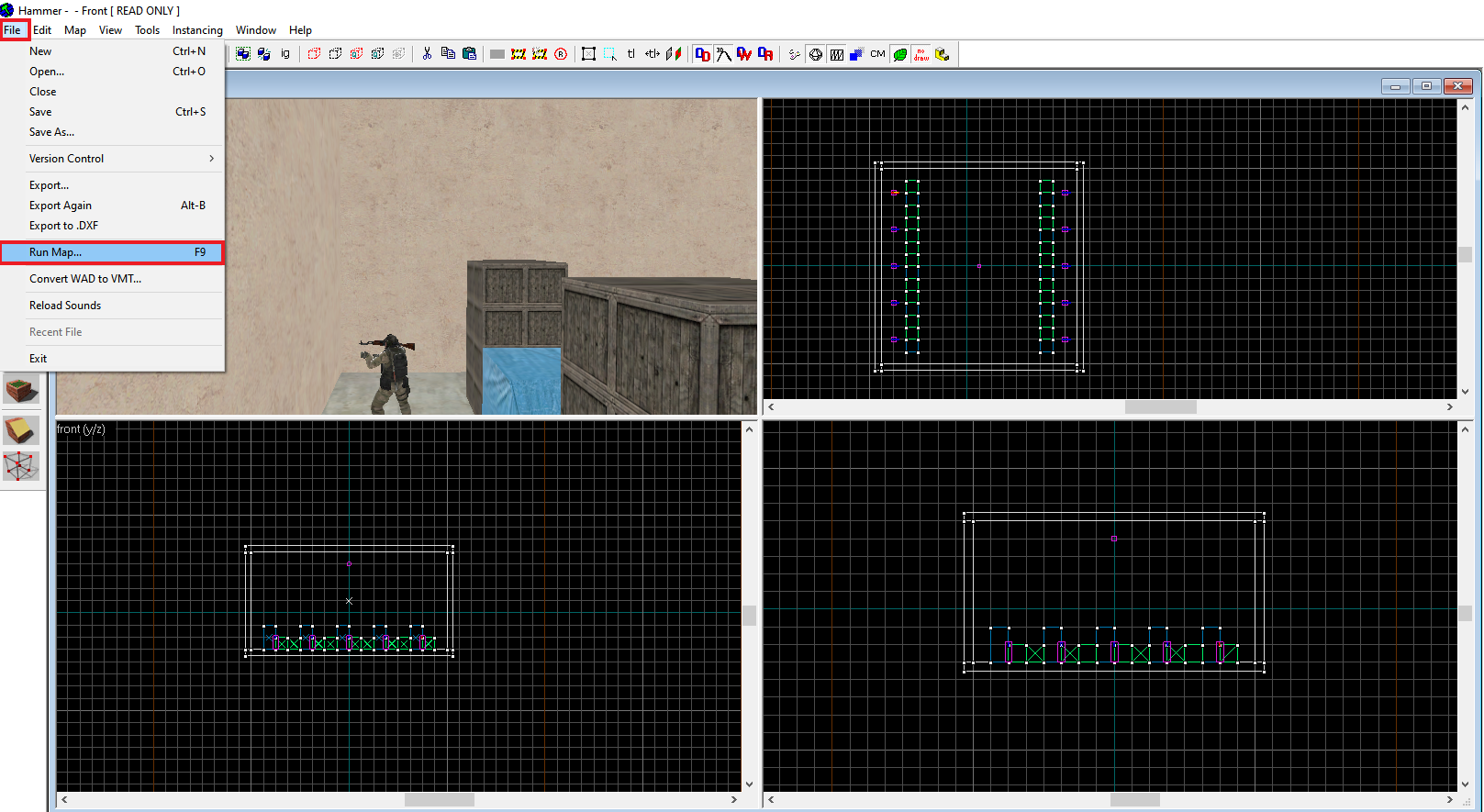This screenshot has width=1484, height=812.
Task: Open the Tools menu
Action: tap(147, 30)
